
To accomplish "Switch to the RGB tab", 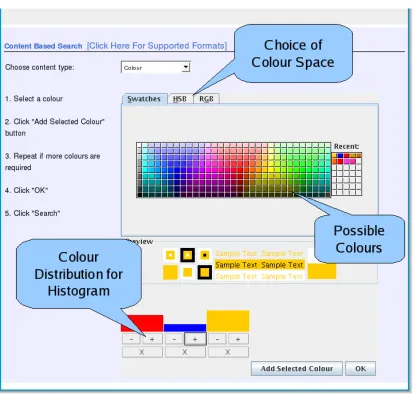I will (x=206, y=99).
